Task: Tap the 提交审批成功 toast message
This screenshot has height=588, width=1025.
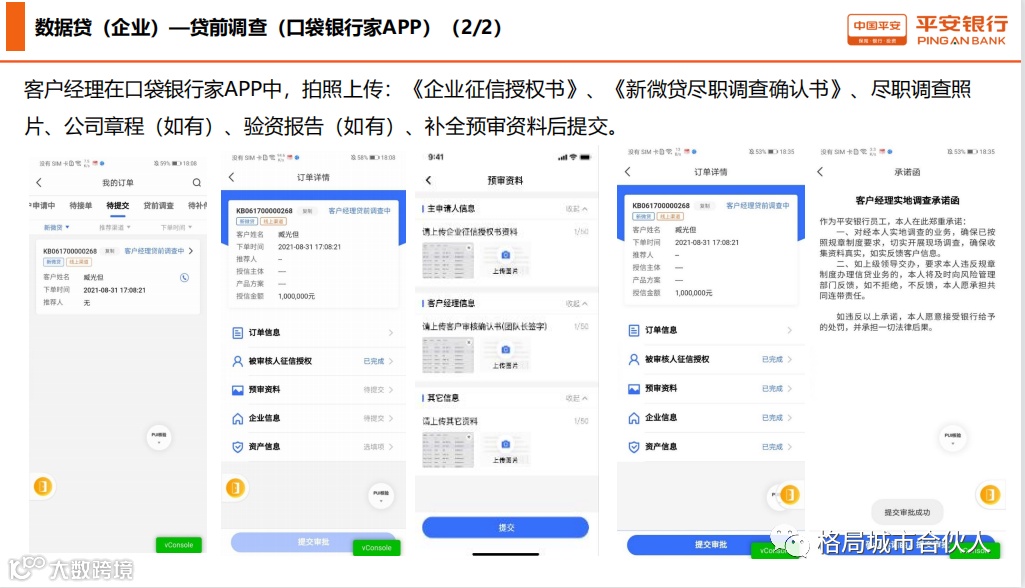Action: 907,512
